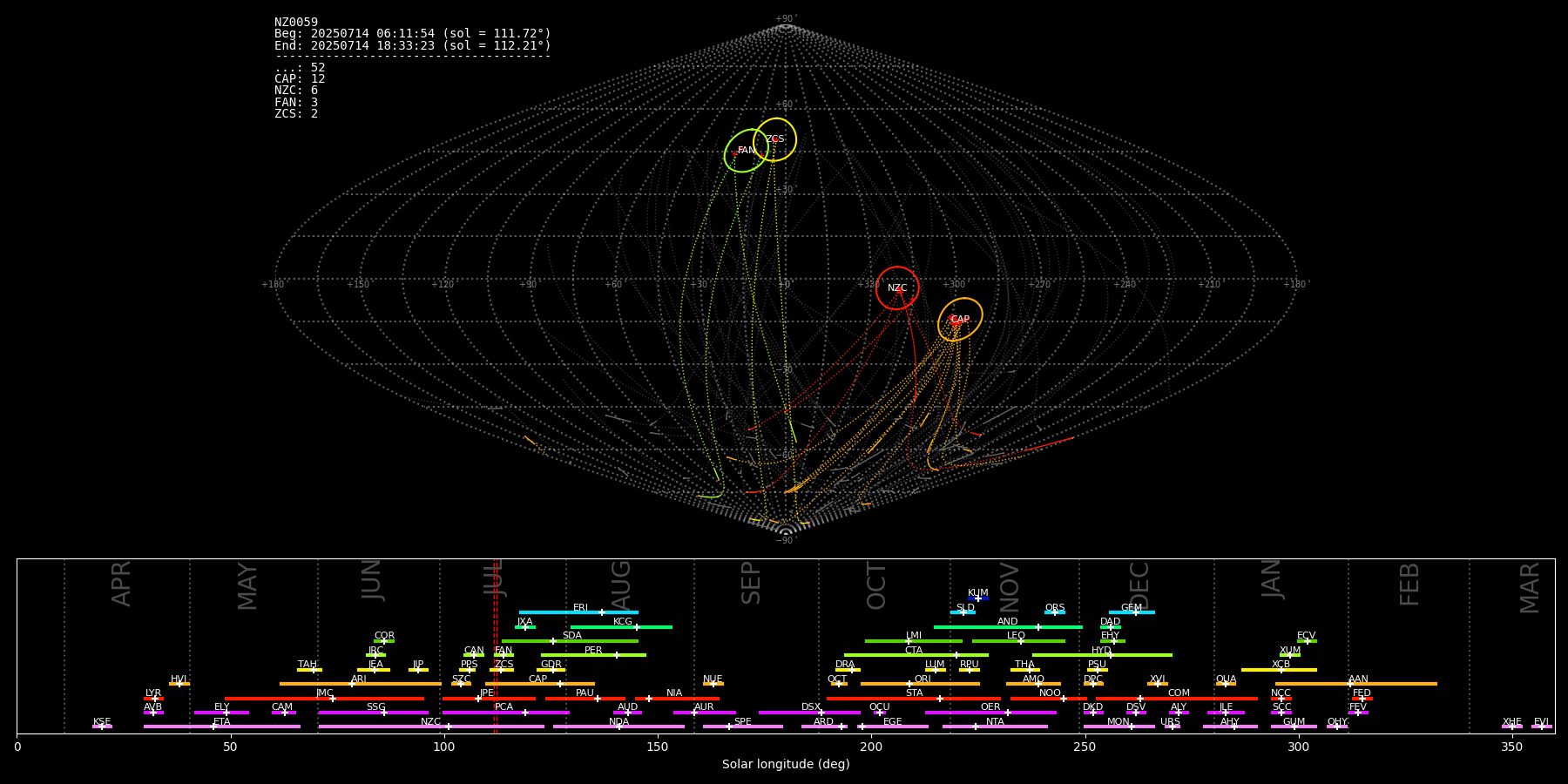1568x784 pixels.
Task: Click the 200 tick on solar longitude axis
Action: click(871, 747)
